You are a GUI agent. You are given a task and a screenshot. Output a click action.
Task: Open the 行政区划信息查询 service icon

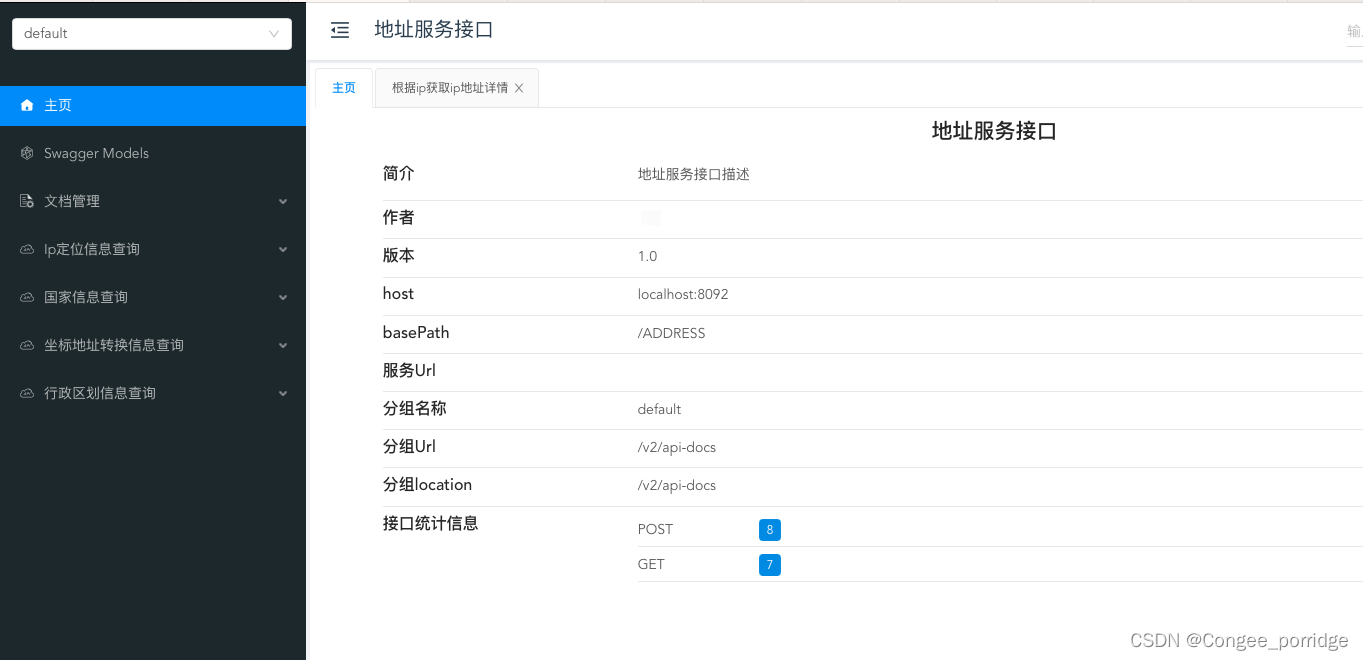pyautogui.click(x=25, y=393)
